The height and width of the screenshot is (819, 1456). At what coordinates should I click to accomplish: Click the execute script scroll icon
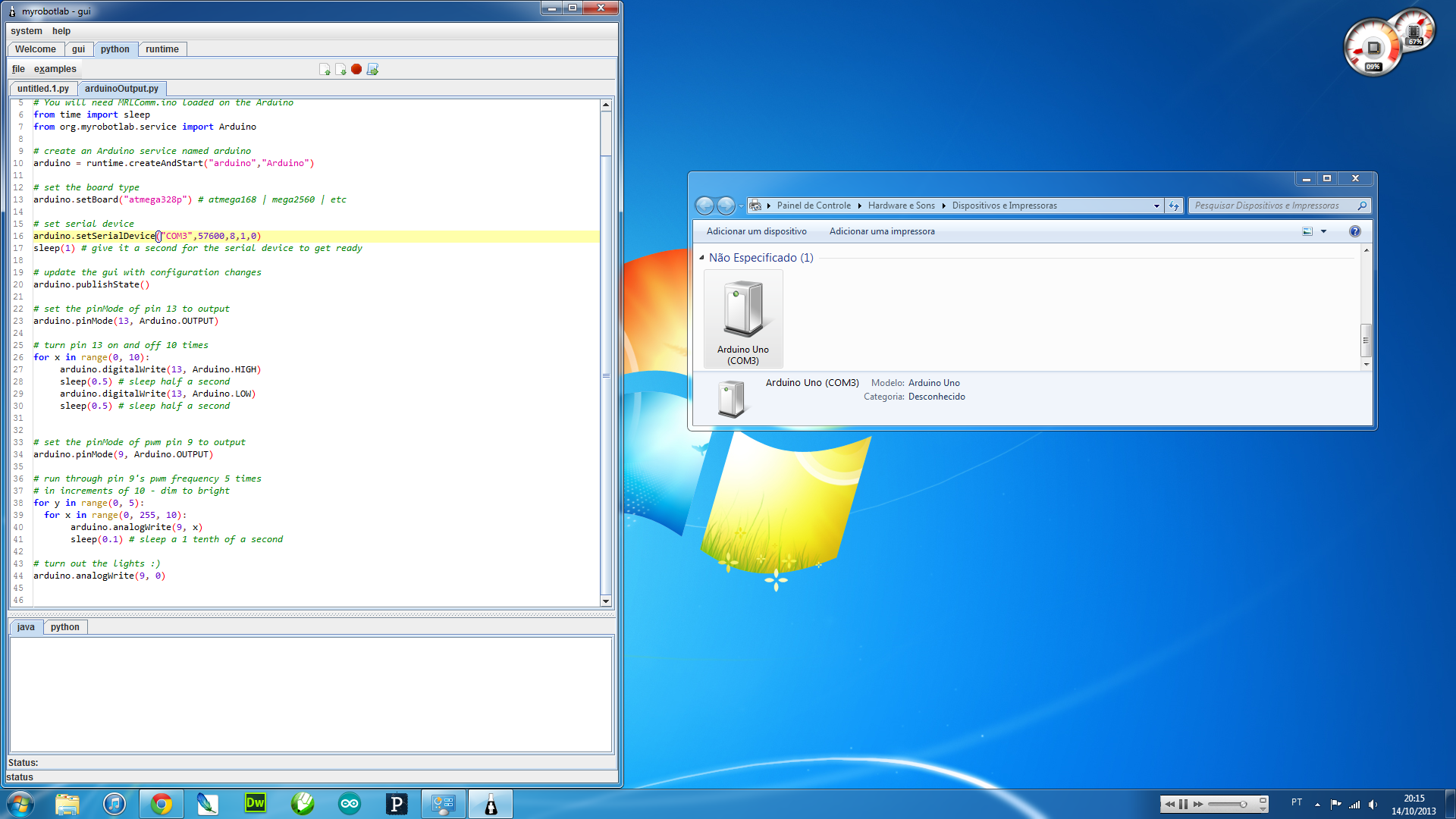click(x=372, y=69)
